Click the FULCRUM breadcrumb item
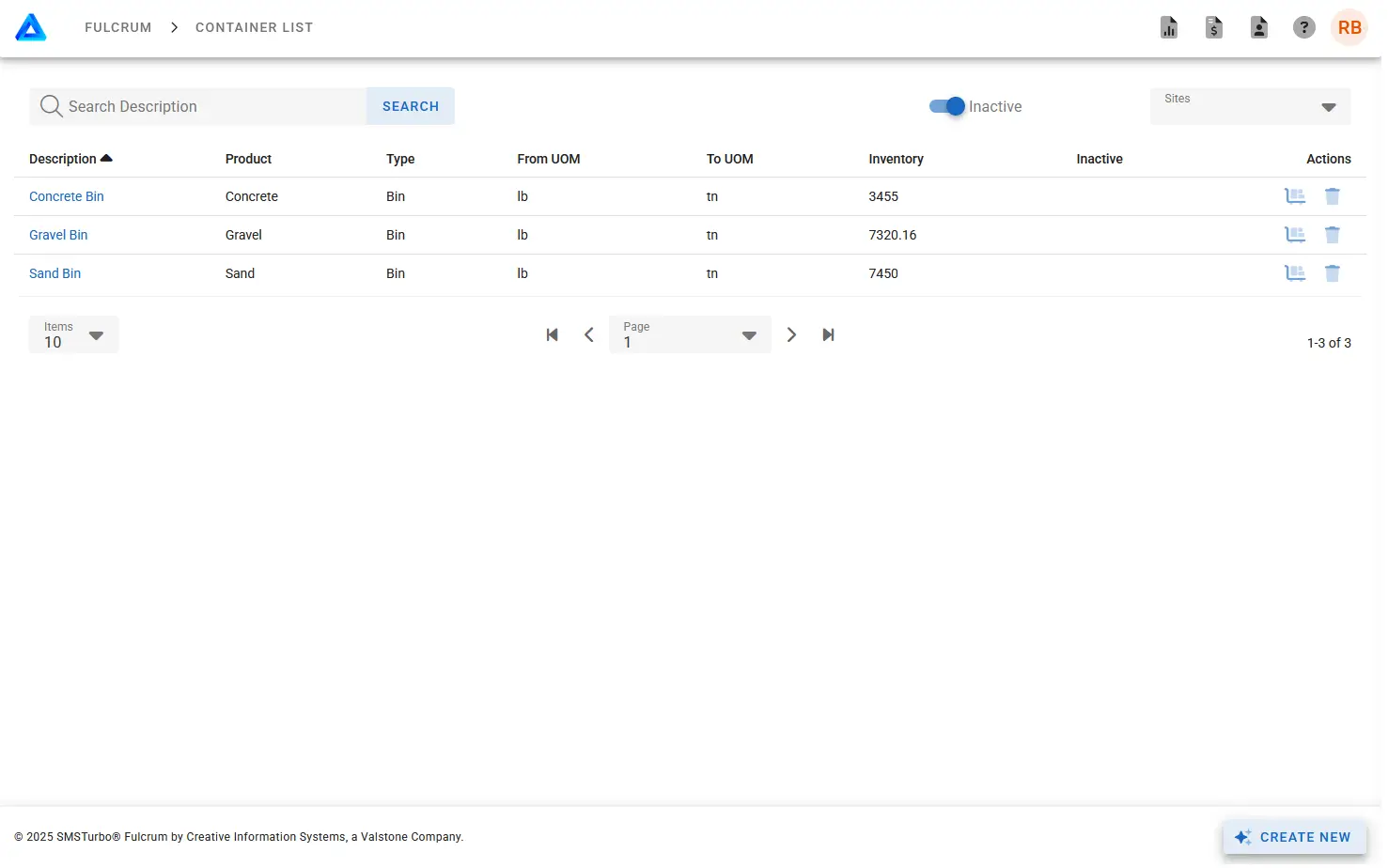Viewport: 1388px width, 868px height. [117, 27]
